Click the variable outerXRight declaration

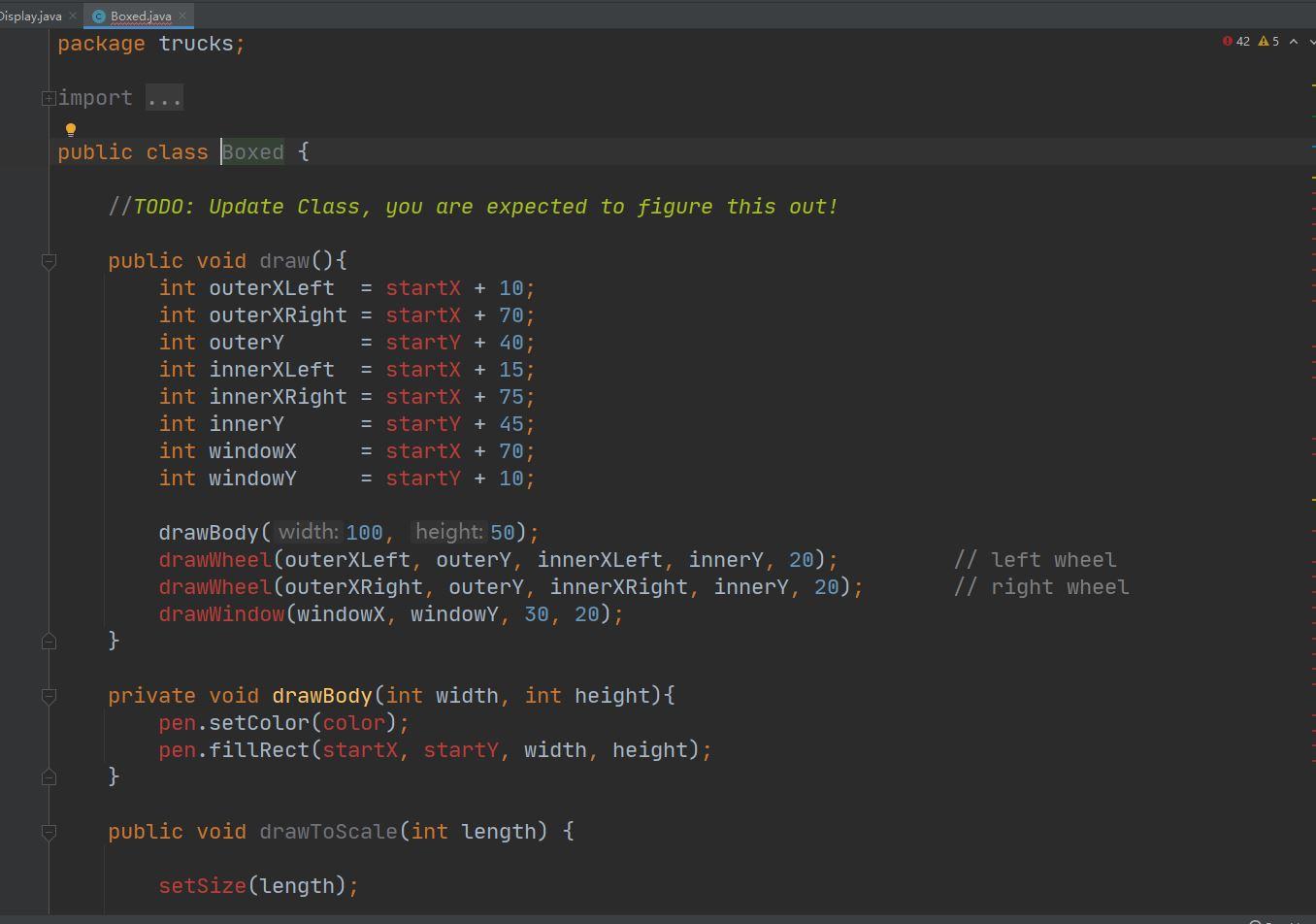278,315
